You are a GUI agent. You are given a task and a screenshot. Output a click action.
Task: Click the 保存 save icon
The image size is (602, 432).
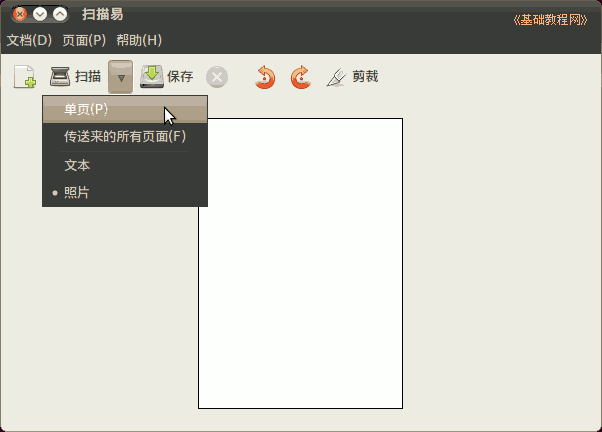(152, 76)
